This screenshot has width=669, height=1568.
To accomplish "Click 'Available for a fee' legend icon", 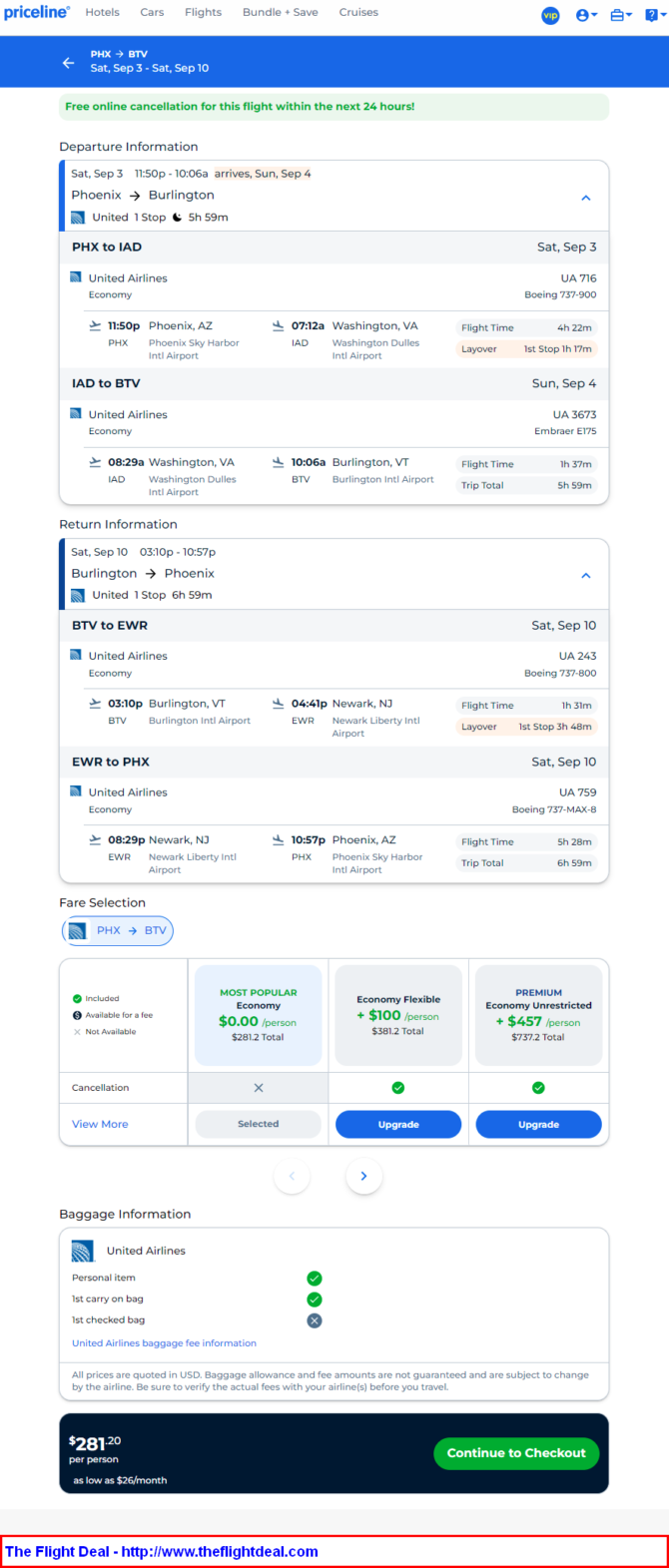I will tap(77, 1015).
